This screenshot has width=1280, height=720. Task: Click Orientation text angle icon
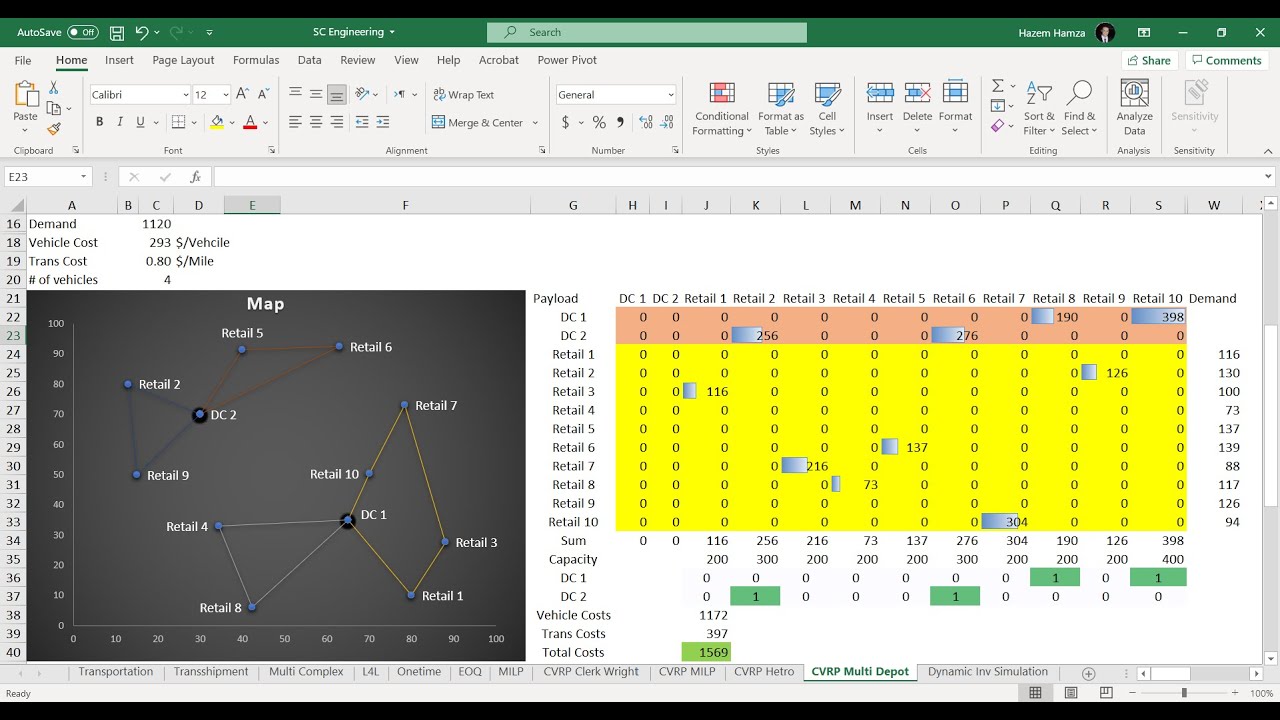point(362,94)
